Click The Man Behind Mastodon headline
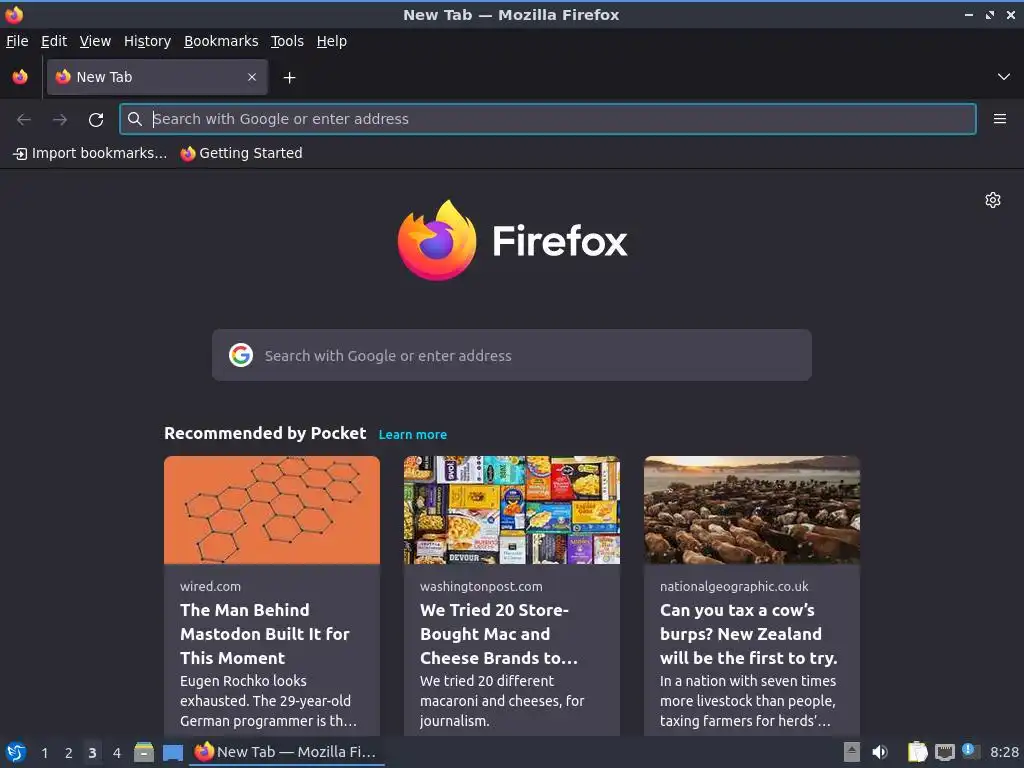 pos(264,634)
